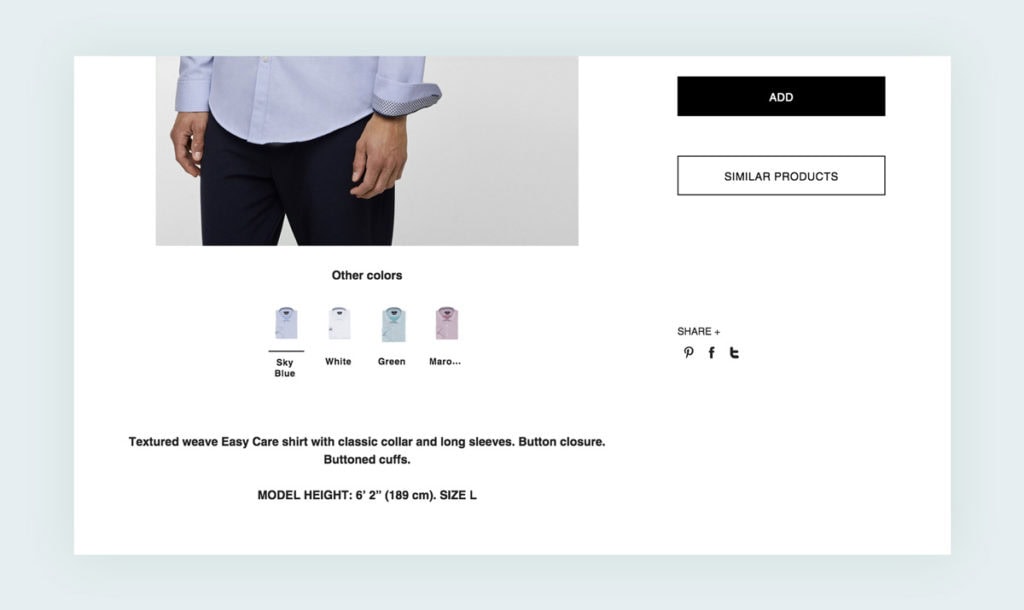
Task: Click the 'White' color label
Action: (338, 361)
